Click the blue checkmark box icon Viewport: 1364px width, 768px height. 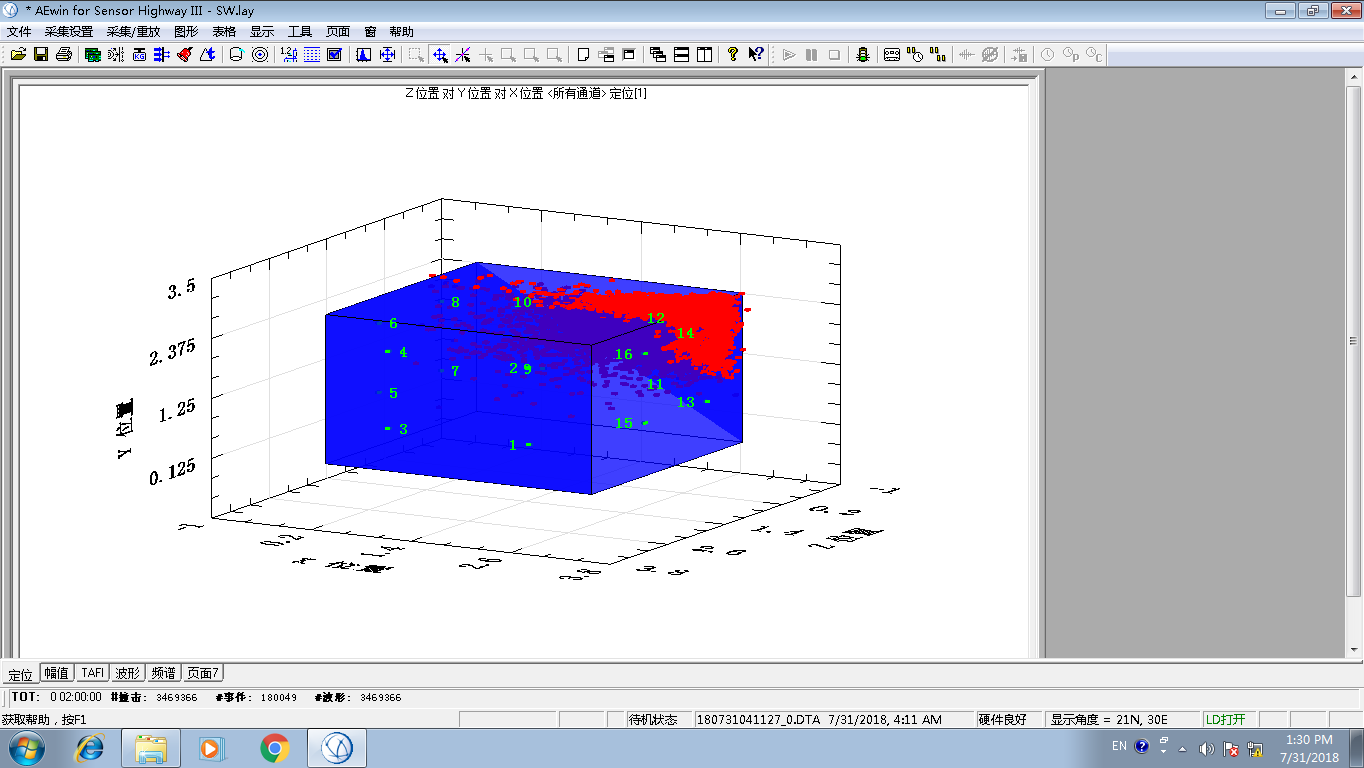[334, 54]
